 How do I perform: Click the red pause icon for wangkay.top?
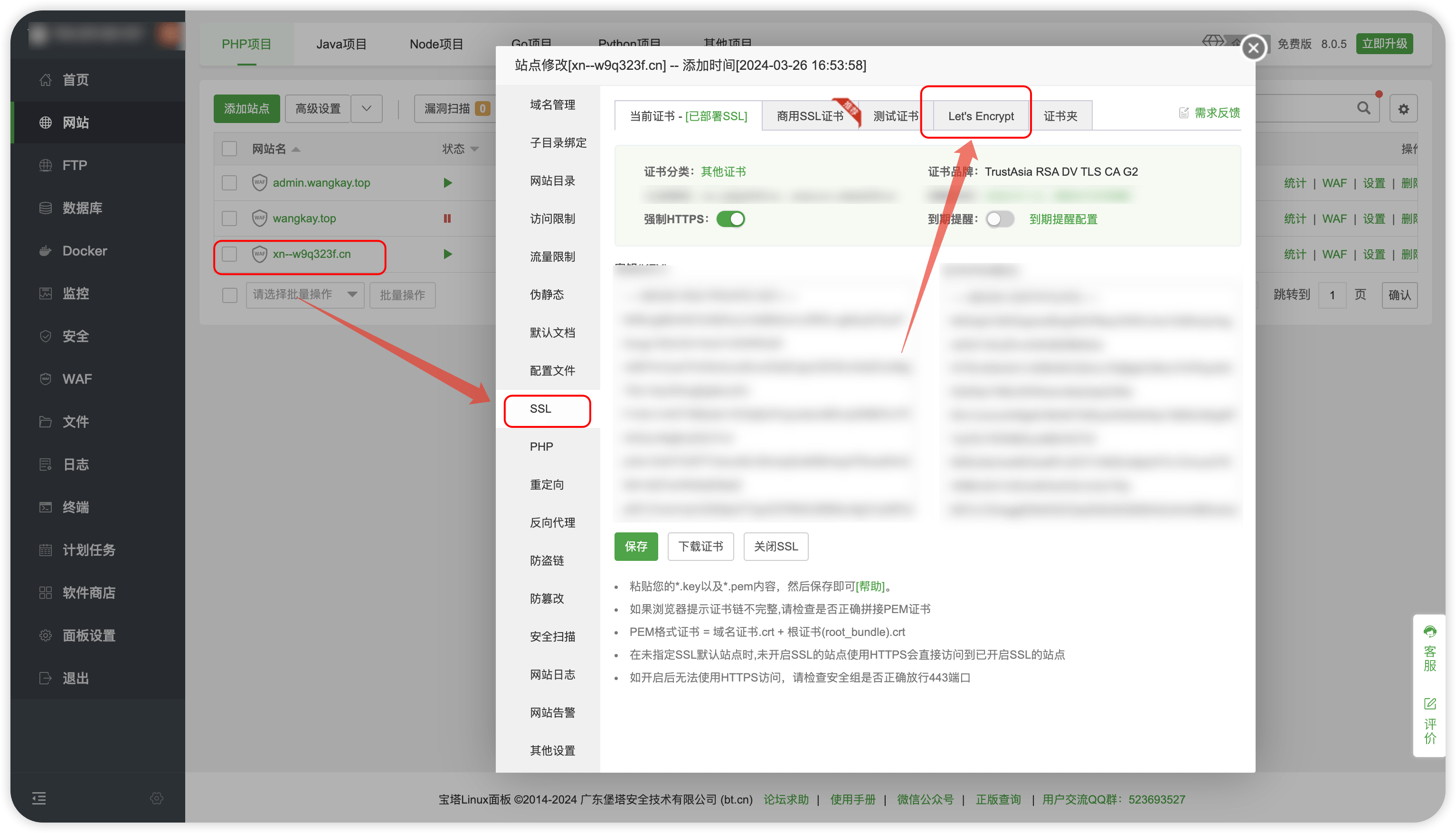coord(447,218)
